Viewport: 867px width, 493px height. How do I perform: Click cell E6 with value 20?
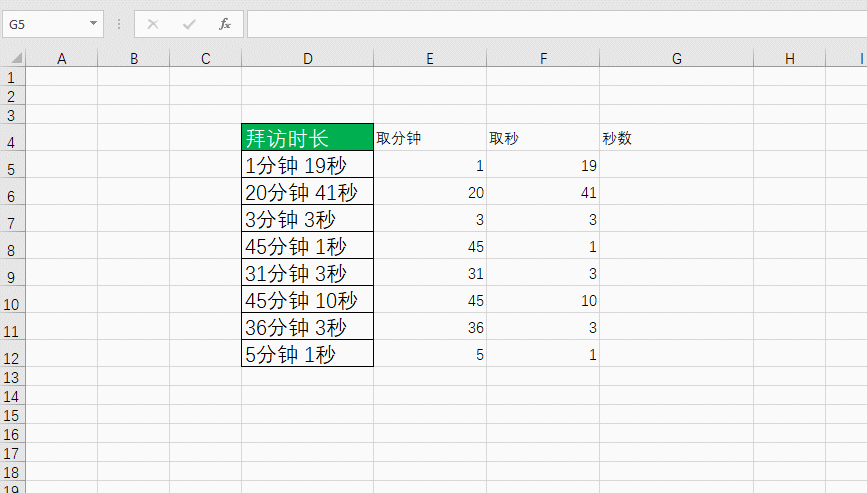tap(430, 192)
